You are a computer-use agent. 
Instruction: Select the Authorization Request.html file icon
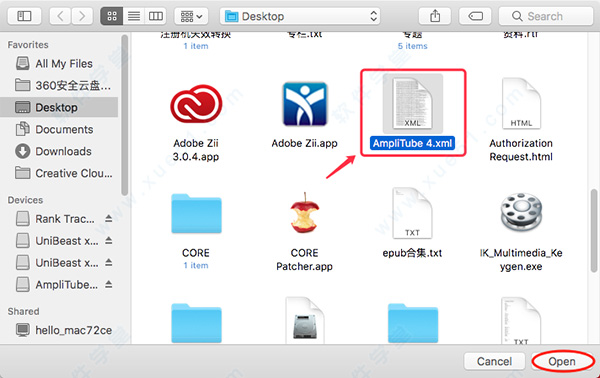tap(521, 104)
